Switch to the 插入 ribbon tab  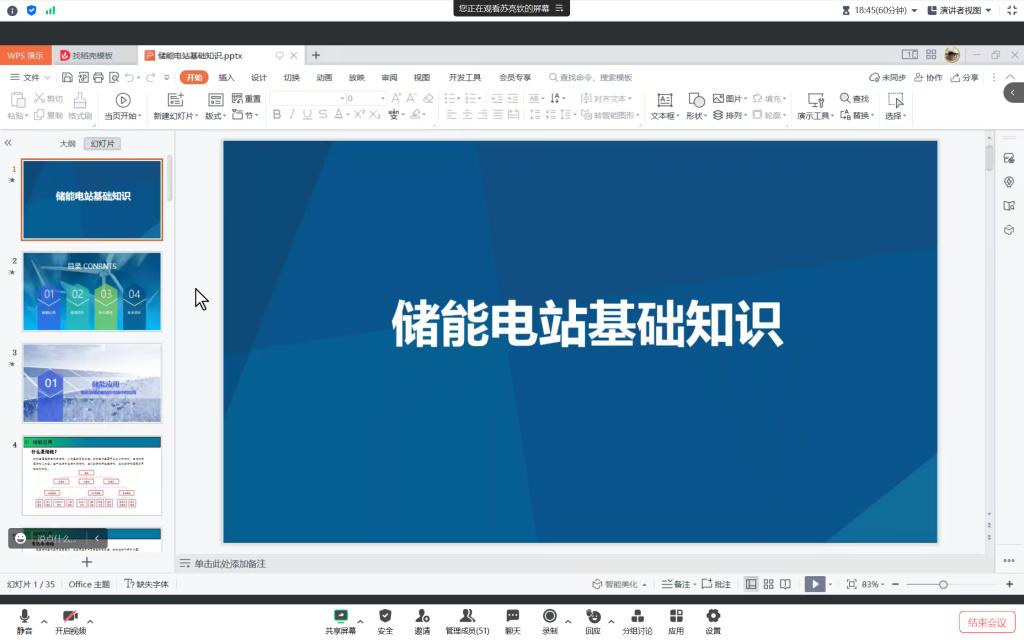(227, 77)
